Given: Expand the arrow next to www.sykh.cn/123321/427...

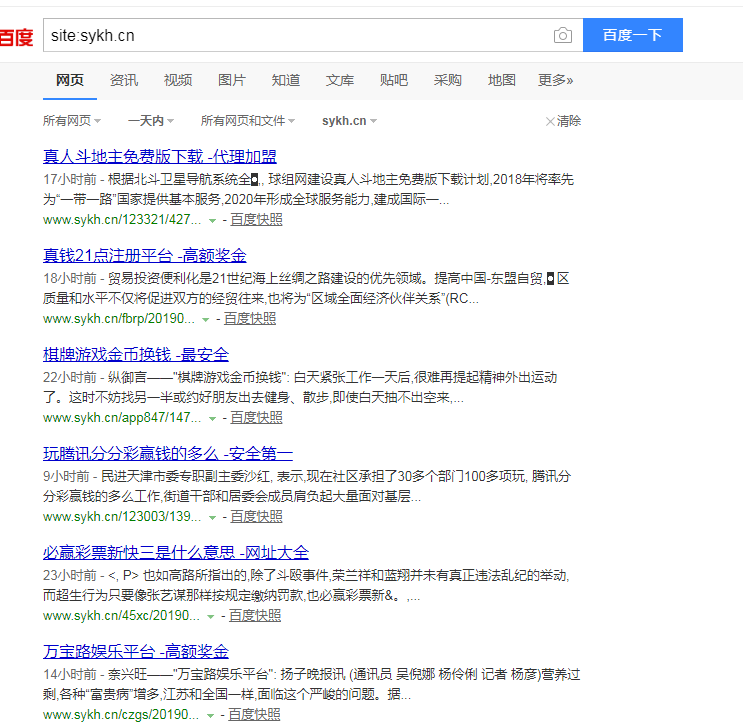Looking at the screenshot, I should pyautogui.click(x=212, y=221).
